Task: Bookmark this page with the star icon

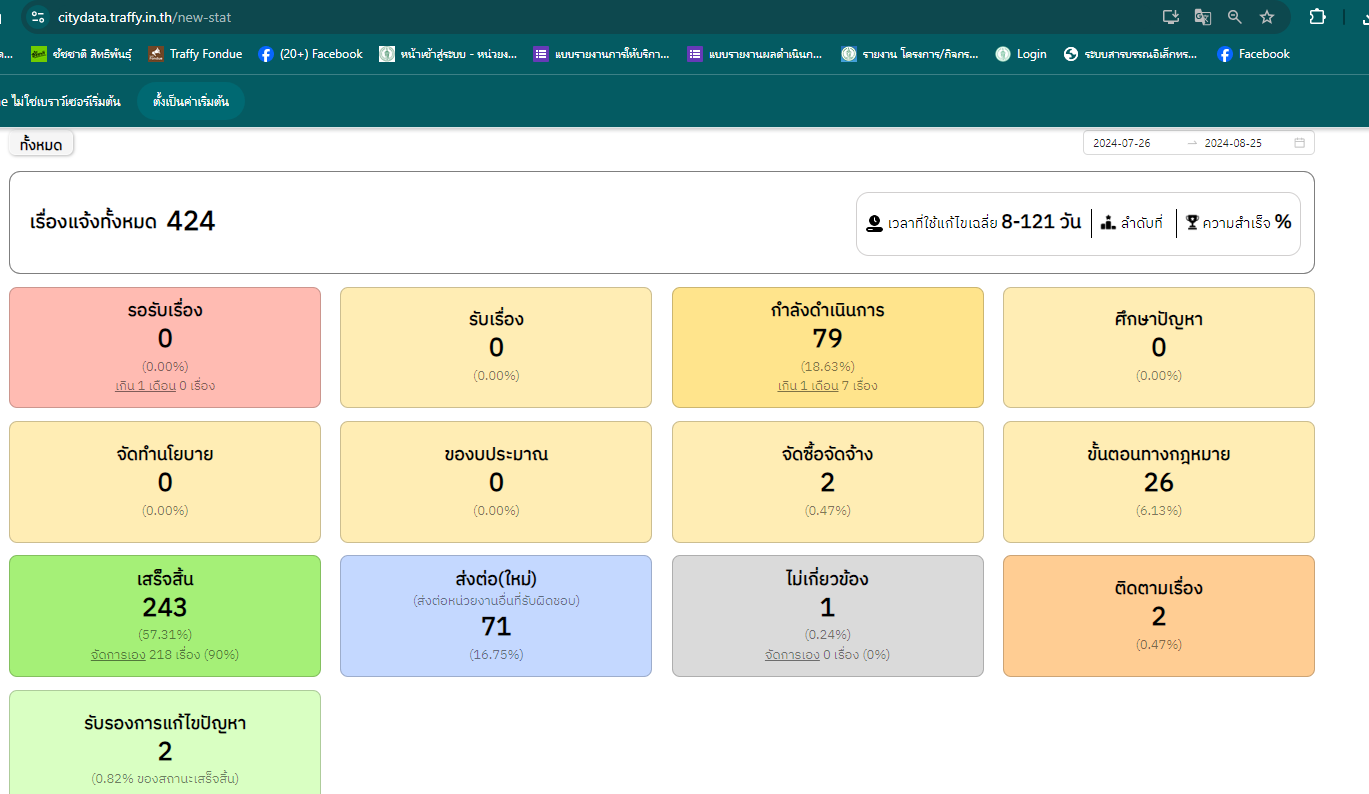Action: (x=1267, y=17)
